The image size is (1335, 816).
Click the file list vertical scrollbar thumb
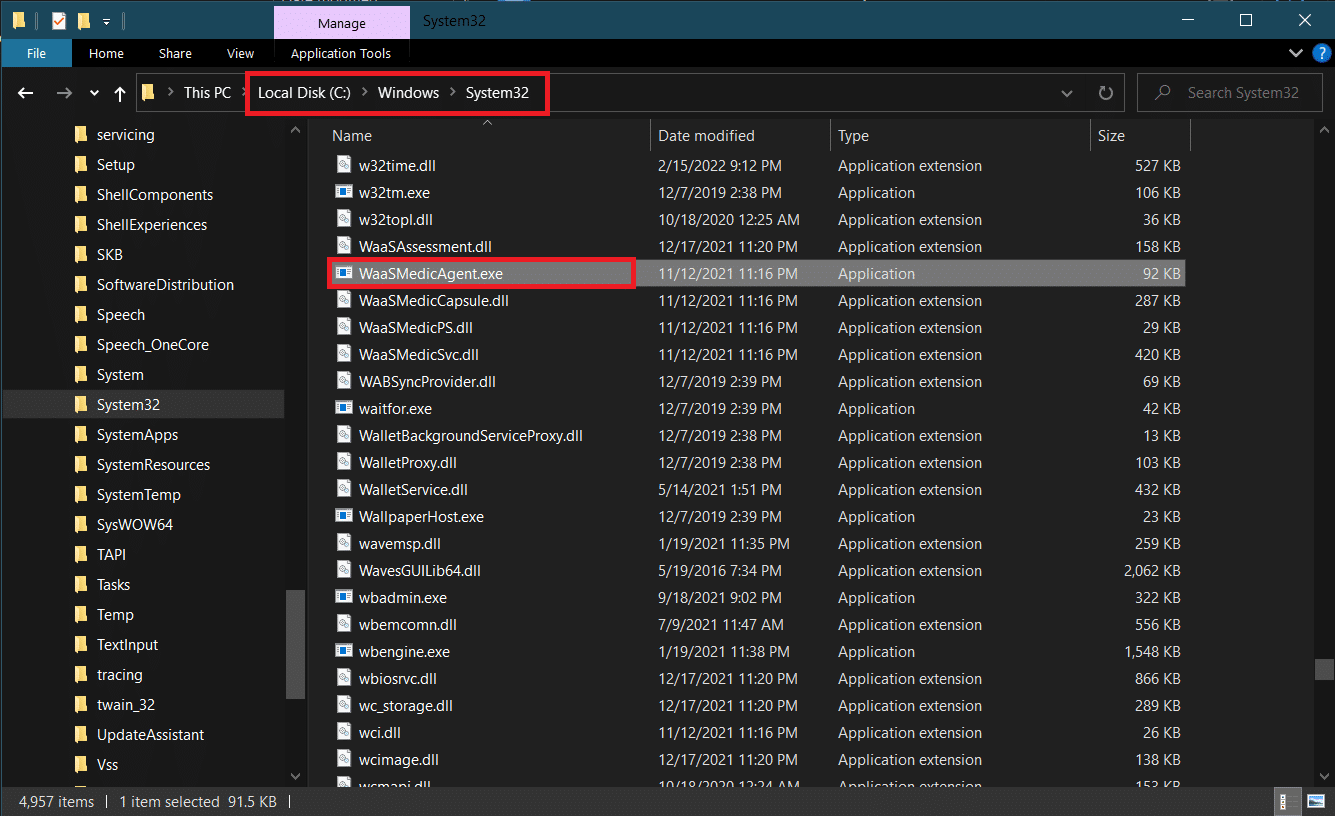pyautogui.click(x=1324, y=669)
